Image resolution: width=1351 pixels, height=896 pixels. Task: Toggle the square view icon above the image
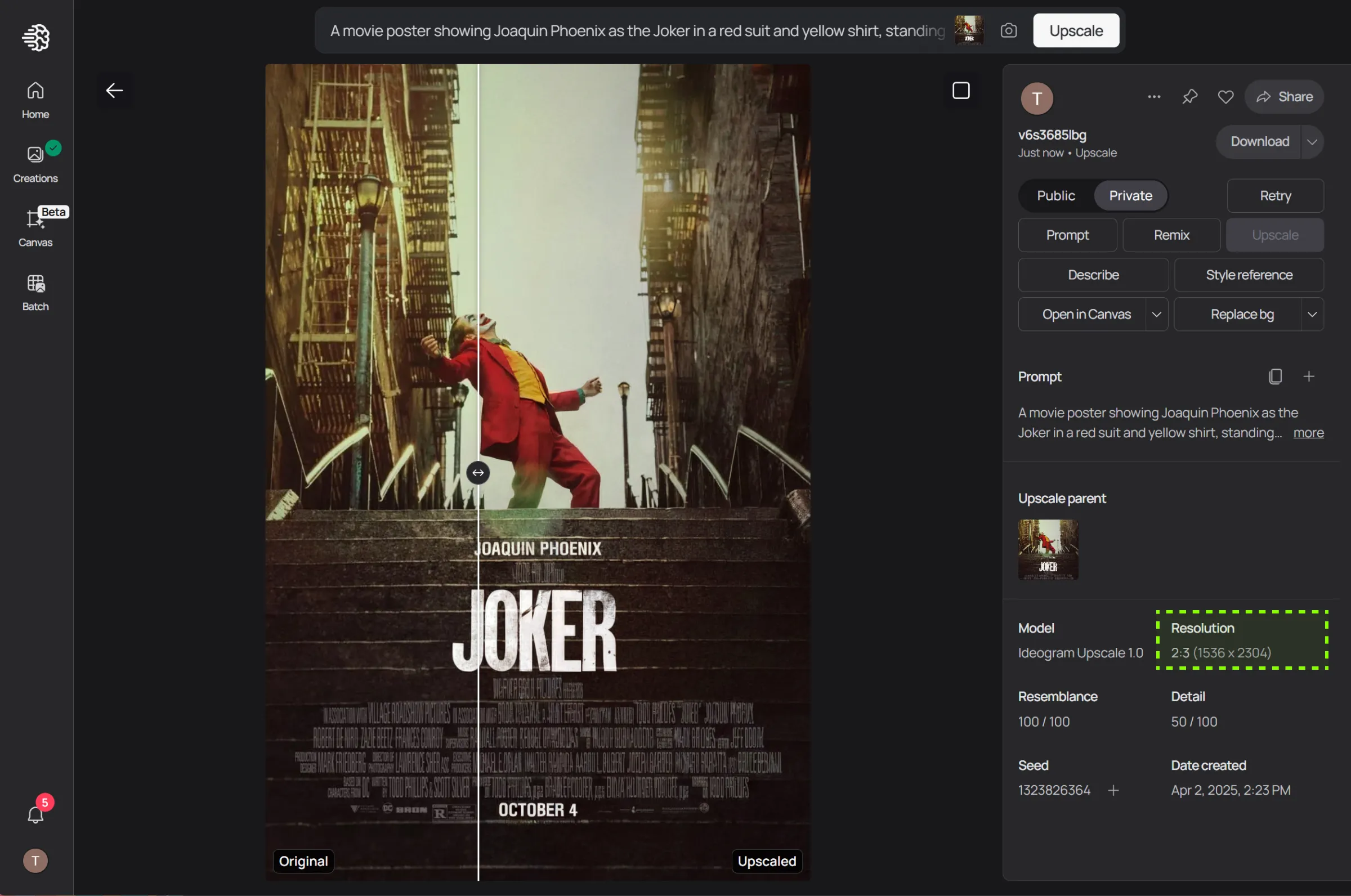pos(961,90)
